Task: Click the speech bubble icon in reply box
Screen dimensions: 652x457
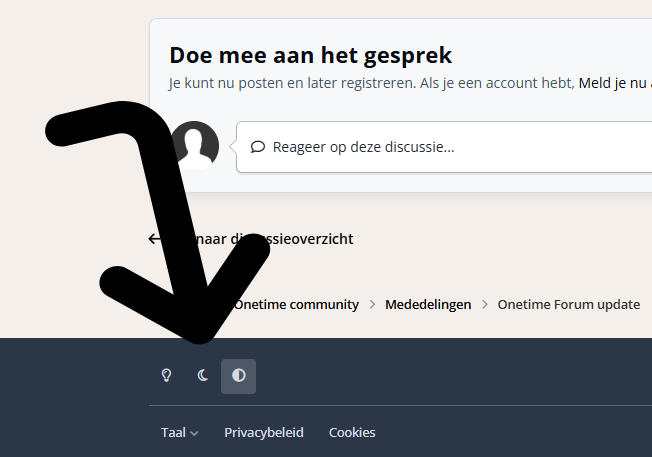Action: 257,147
